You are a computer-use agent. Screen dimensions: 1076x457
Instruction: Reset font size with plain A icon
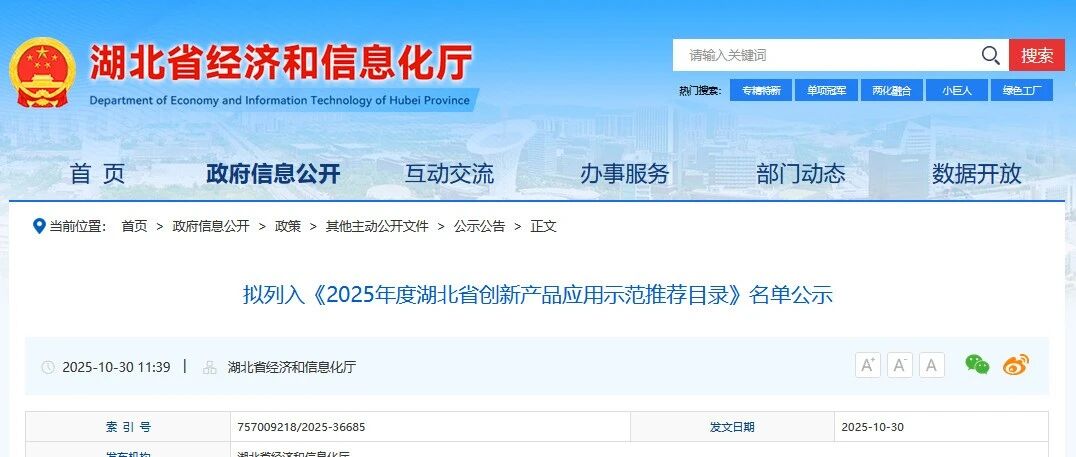tap(932, 365)
